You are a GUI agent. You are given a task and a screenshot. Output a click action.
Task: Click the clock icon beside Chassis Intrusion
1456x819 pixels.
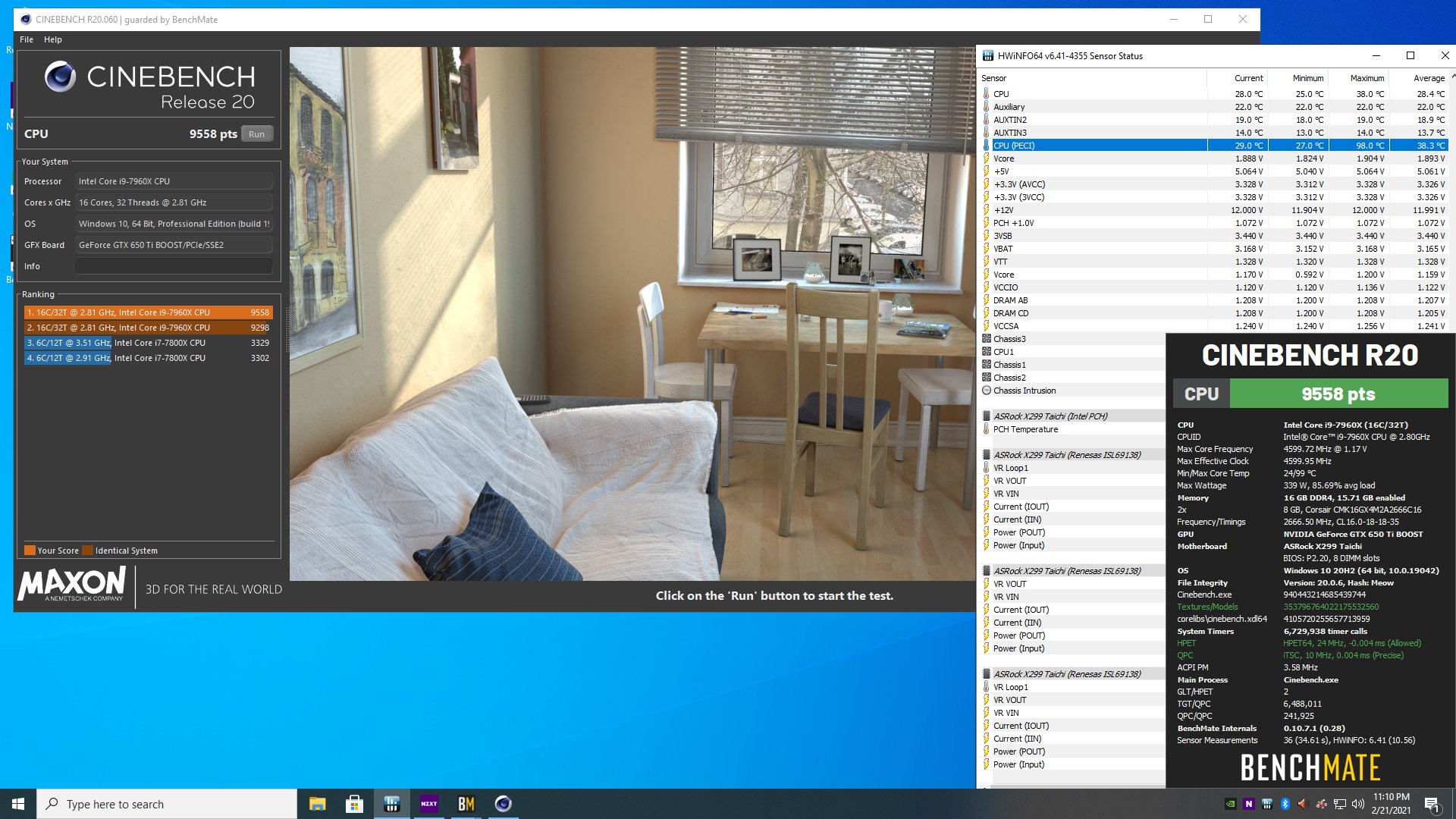986,391
